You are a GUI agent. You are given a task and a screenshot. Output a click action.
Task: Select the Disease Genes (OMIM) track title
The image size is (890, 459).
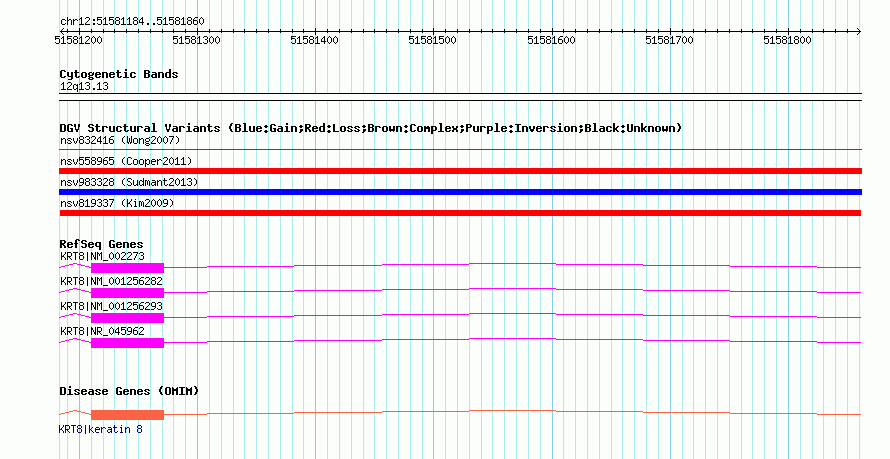[x=129, y=391]
